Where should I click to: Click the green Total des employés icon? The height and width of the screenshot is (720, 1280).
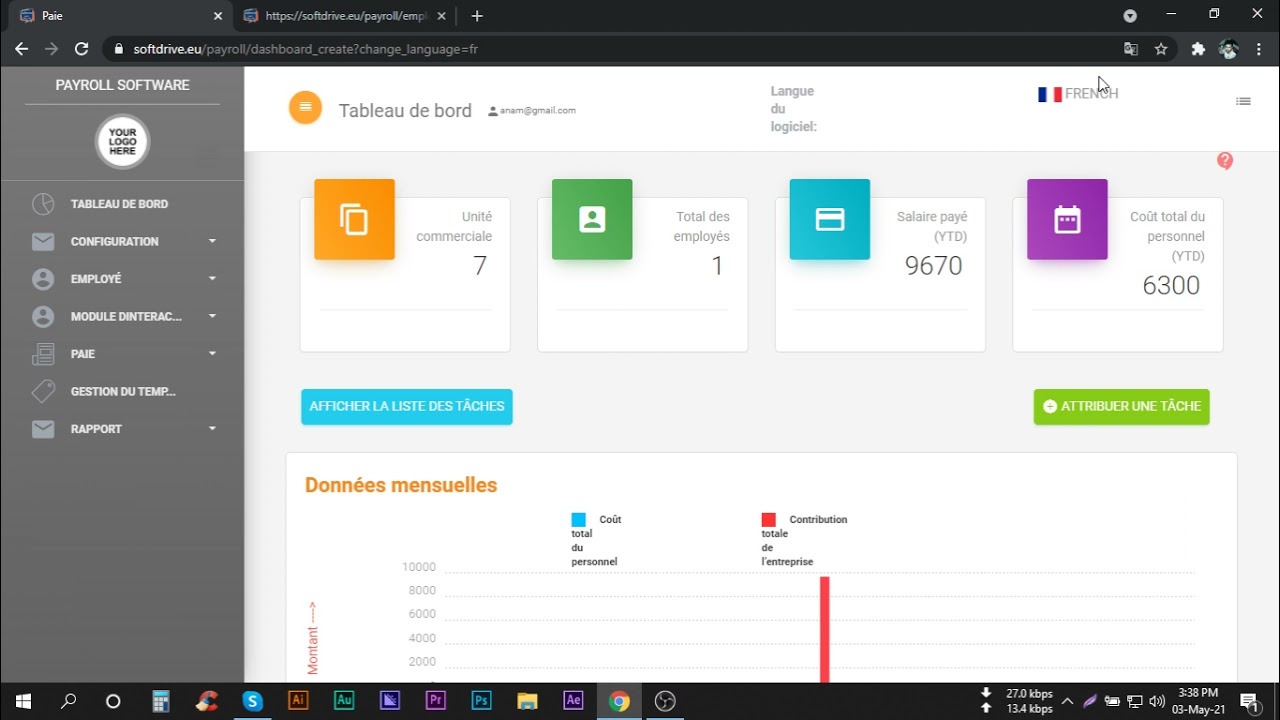point(592,219)
